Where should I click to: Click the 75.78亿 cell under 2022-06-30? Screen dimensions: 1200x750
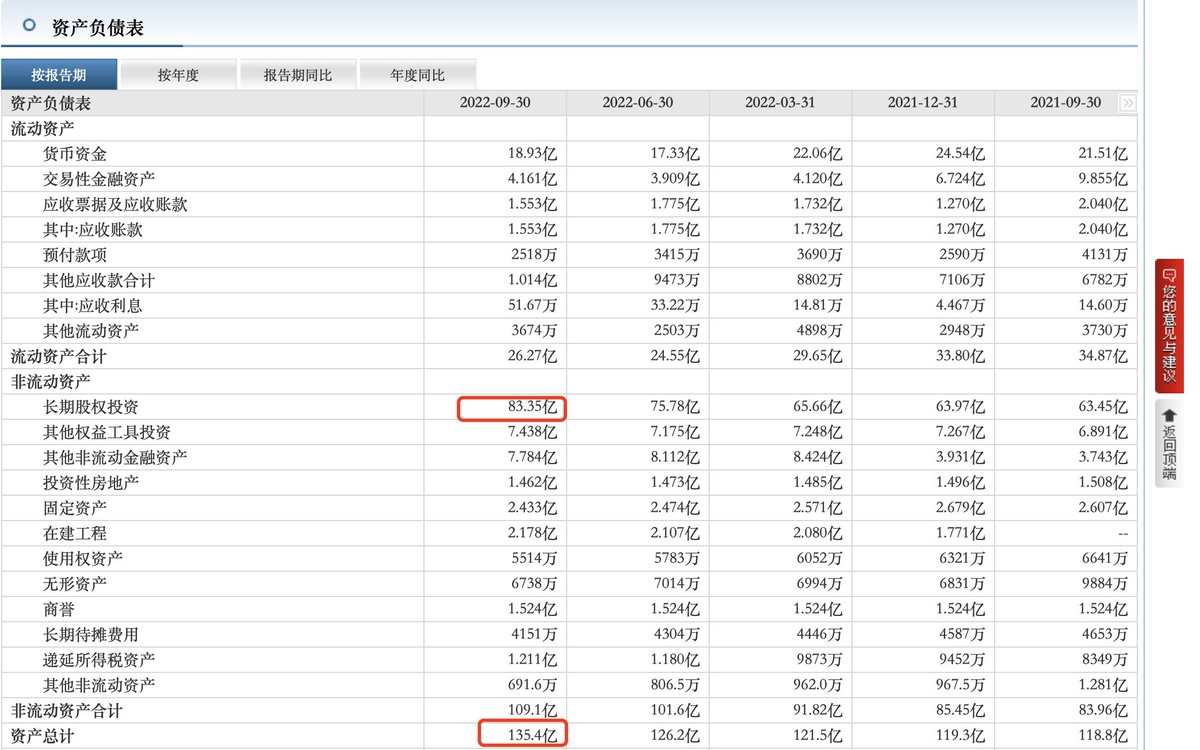(675, 407)
